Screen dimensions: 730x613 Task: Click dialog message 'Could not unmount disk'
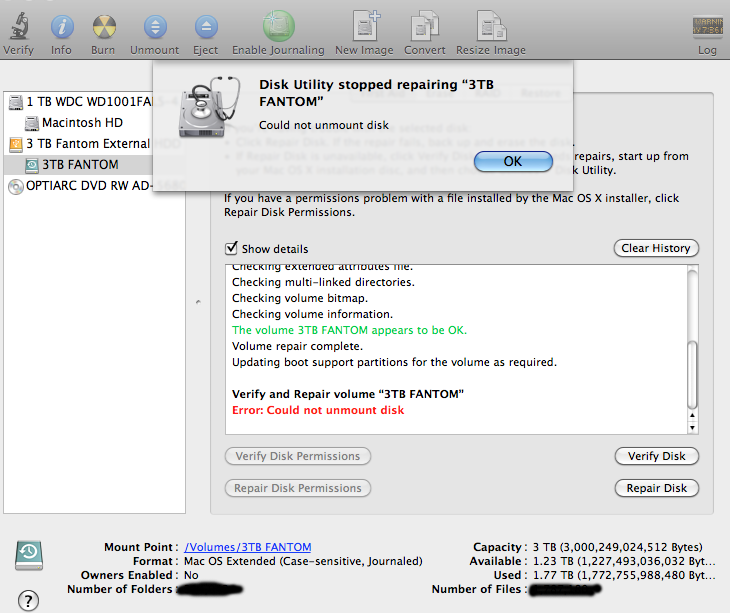(x=324, y=125)
